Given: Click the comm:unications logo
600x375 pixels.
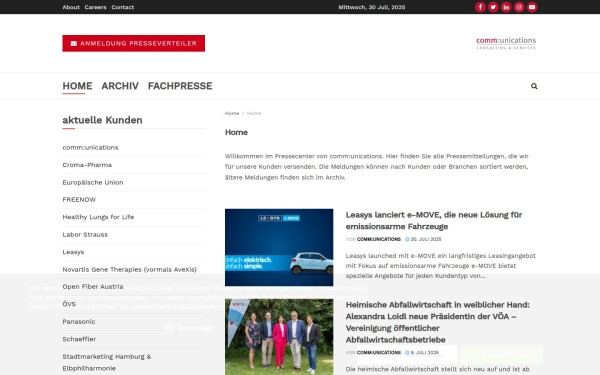Looking at the screenshot, I should (x=506, y=43).
